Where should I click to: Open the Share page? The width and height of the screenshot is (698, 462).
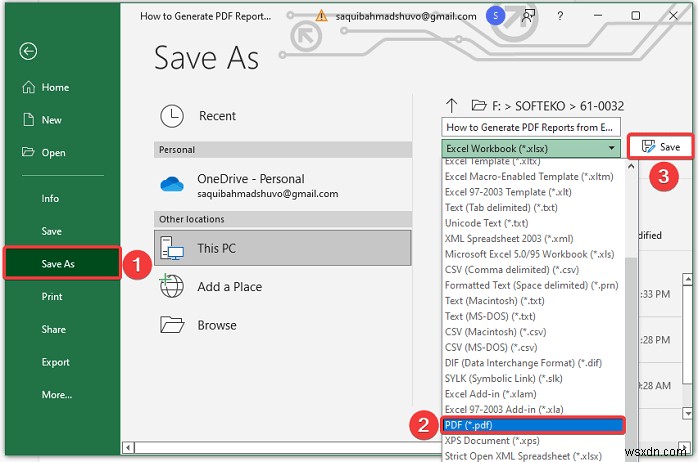coord(53,329)
